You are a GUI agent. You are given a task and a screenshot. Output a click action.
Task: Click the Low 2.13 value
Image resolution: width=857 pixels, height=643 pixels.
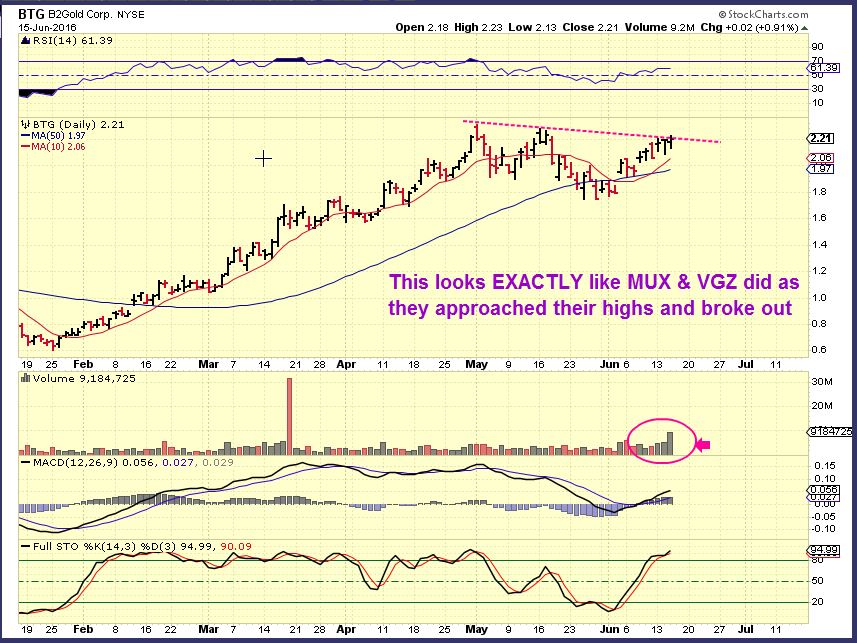[x=532, y=27]
